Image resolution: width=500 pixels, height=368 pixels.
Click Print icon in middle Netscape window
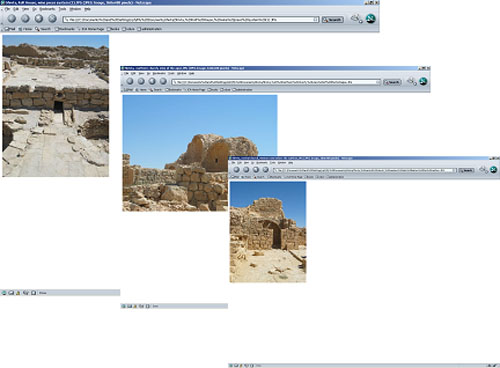pos(412,81)
